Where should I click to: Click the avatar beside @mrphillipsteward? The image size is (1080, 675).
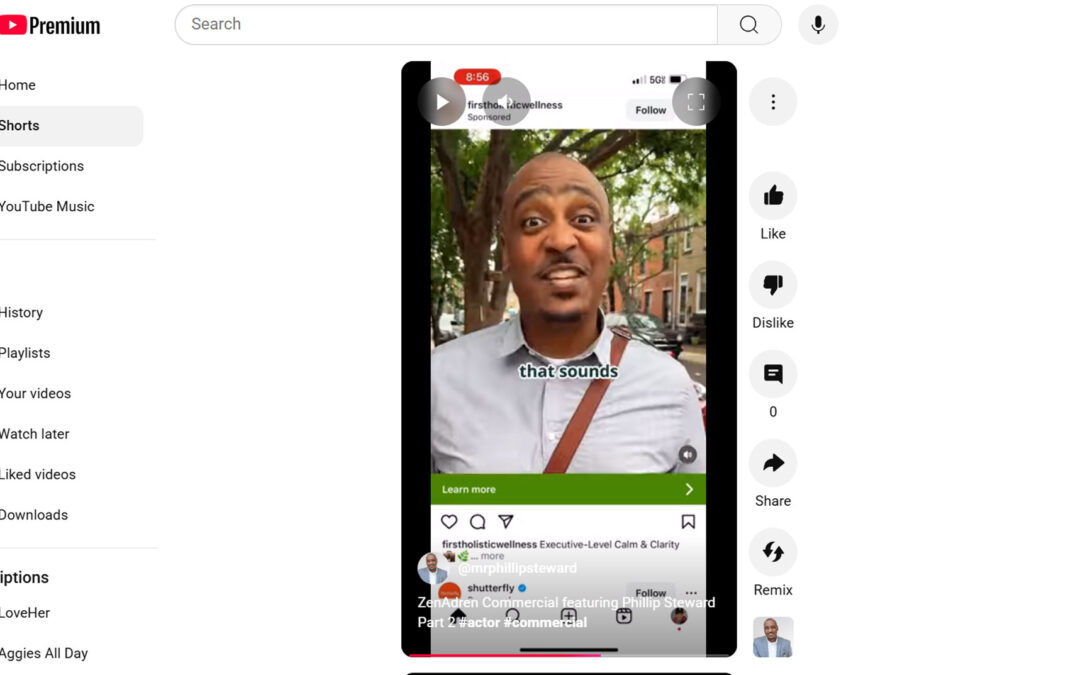click(x=432, y=568)
